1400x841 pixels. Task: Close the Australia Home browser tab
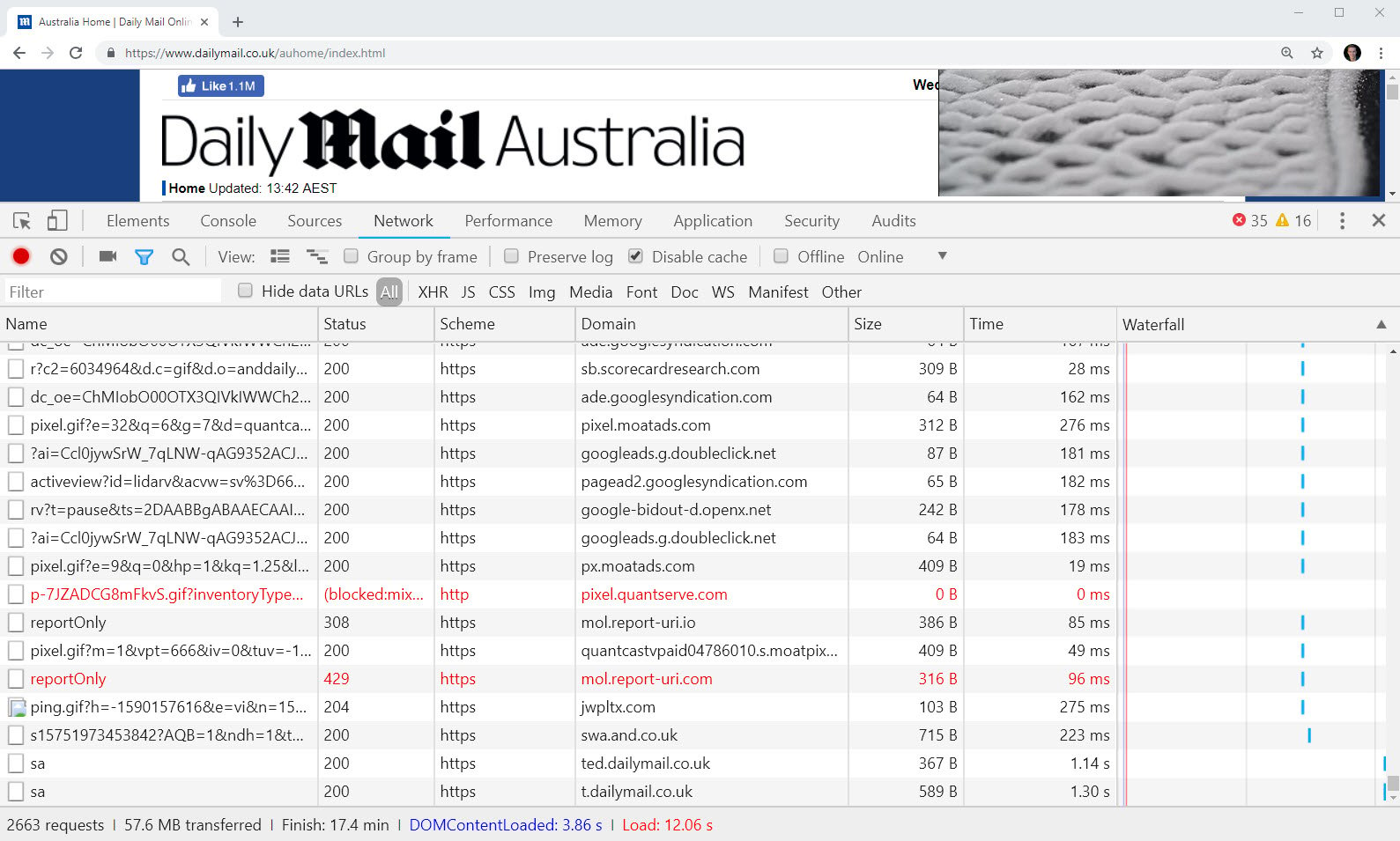[204, 22]
